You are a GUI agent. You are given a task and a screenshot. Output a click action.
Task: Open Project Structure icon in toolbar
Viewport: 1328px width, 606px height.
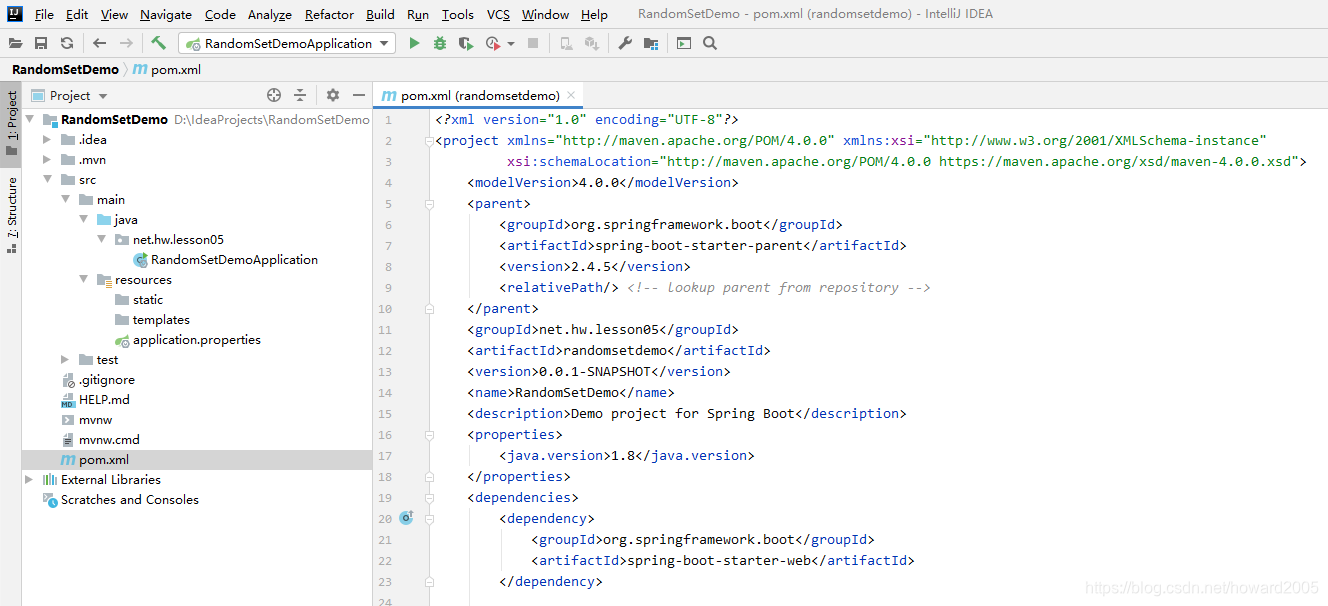[651, 43]
